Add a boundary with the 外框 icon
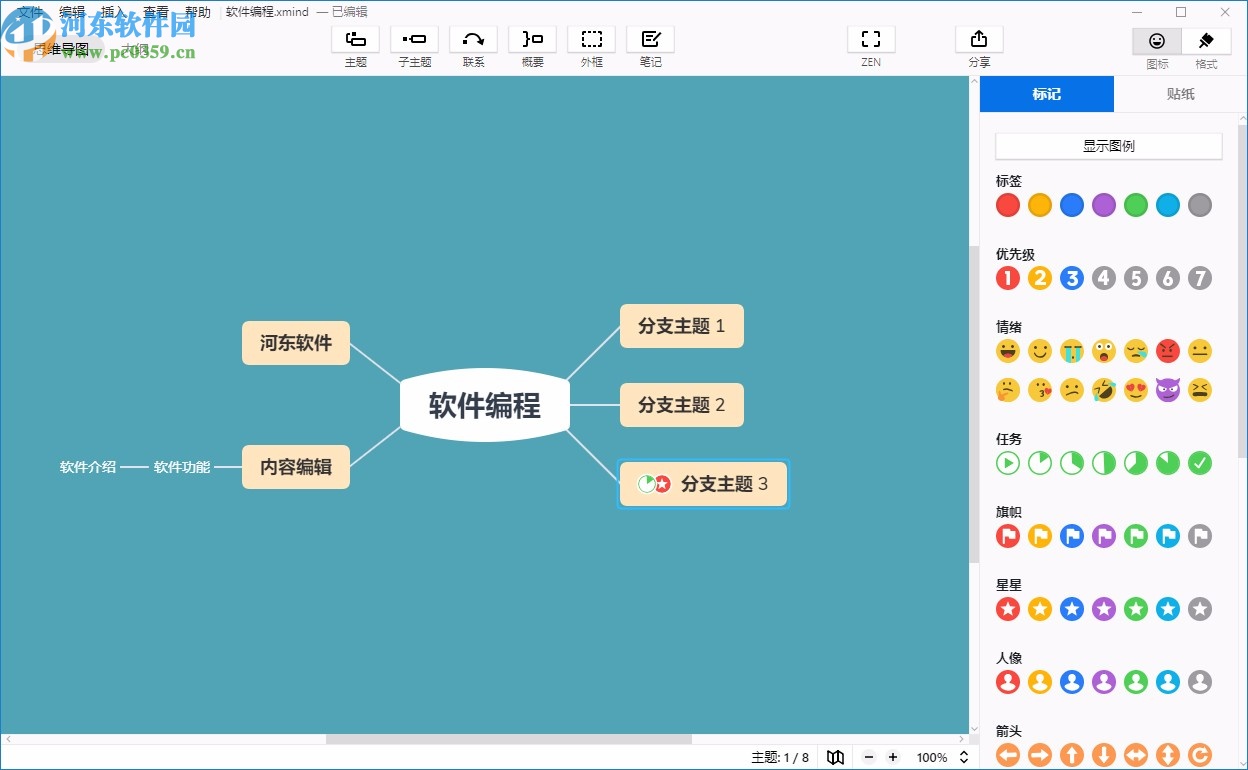Screen dimensions: 1248x770 [592, 40]
